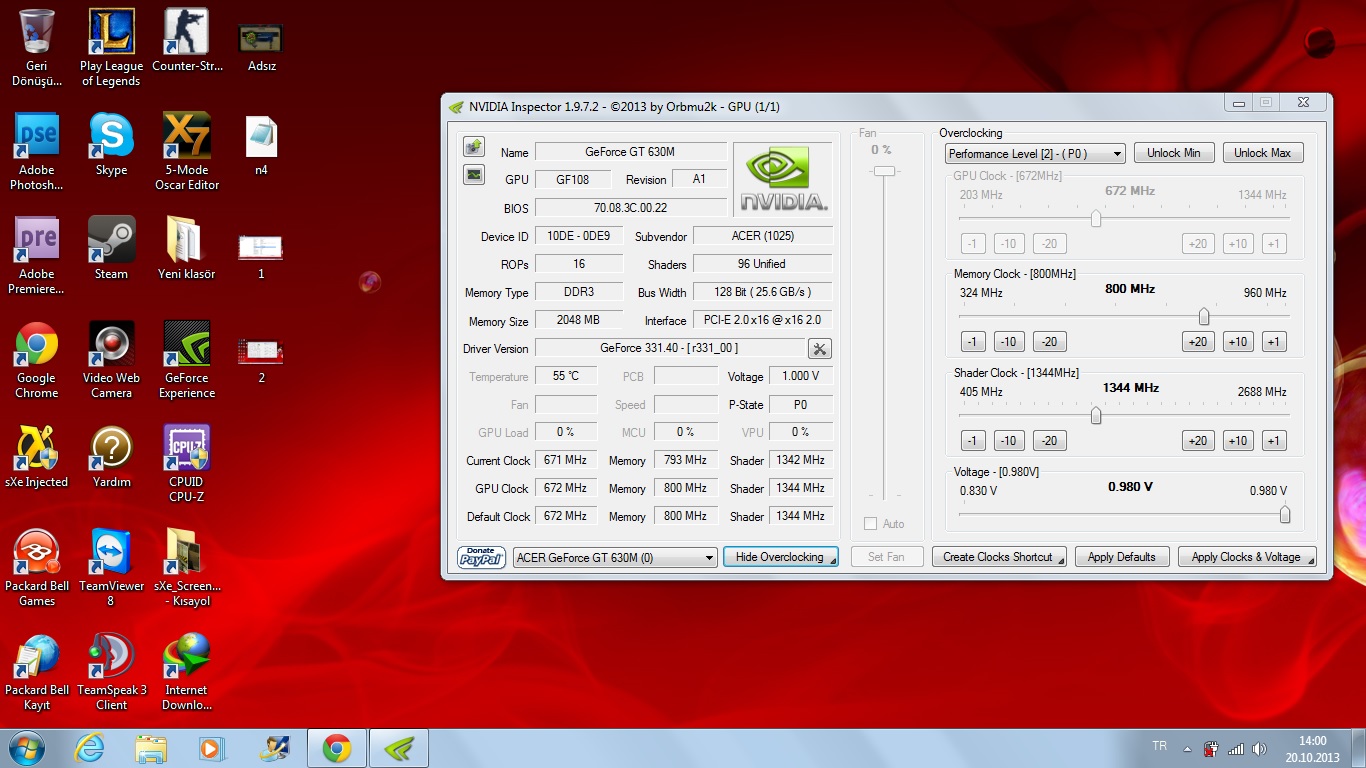Open Packard Bell Games shortcut
Image resolution: width=1366 pixels, height=768 pixels.
pyautogui.click(x=37, y=567)
